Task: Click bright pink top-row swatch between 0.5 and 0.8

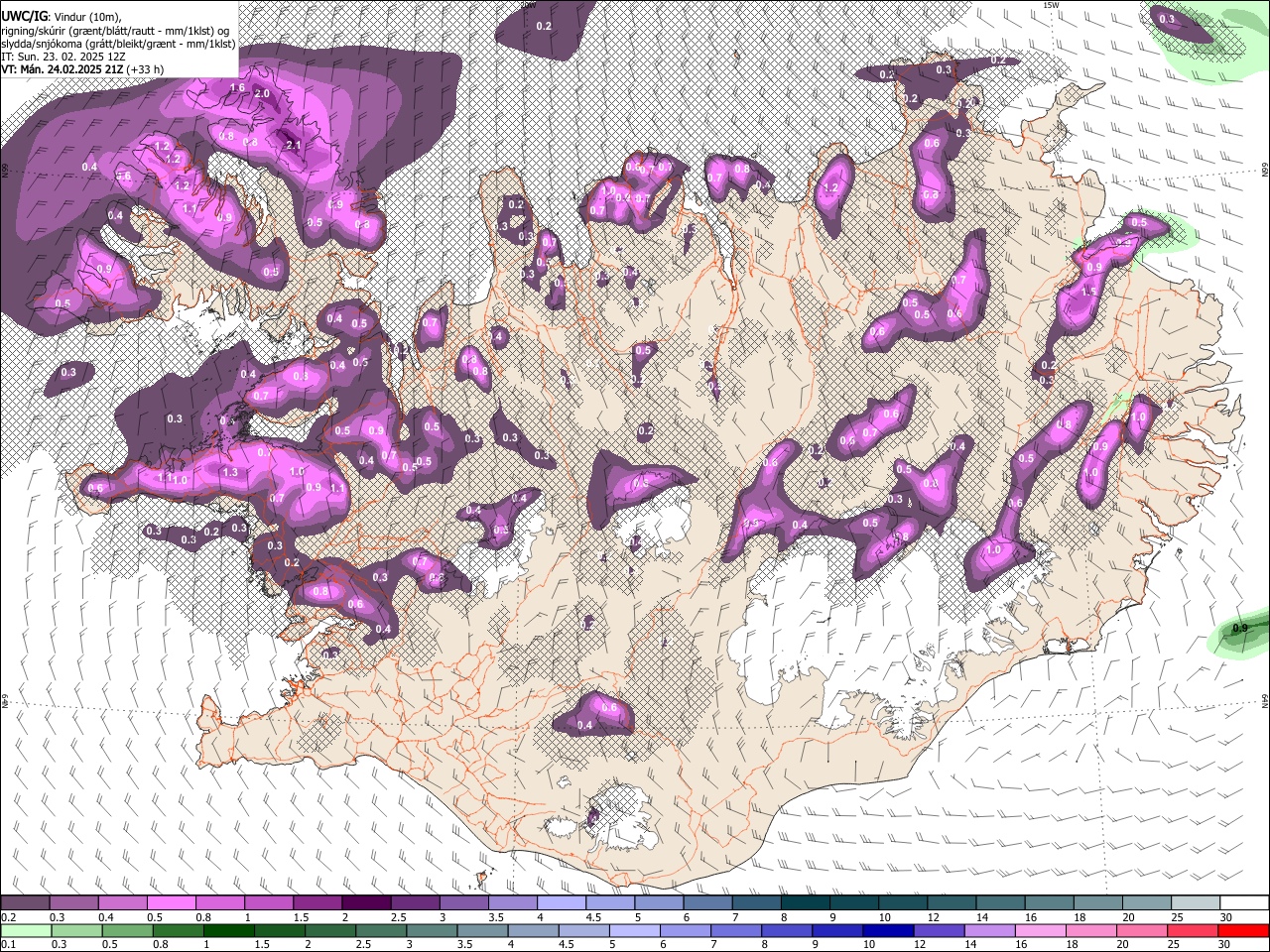Action: (x=171, y=902)
